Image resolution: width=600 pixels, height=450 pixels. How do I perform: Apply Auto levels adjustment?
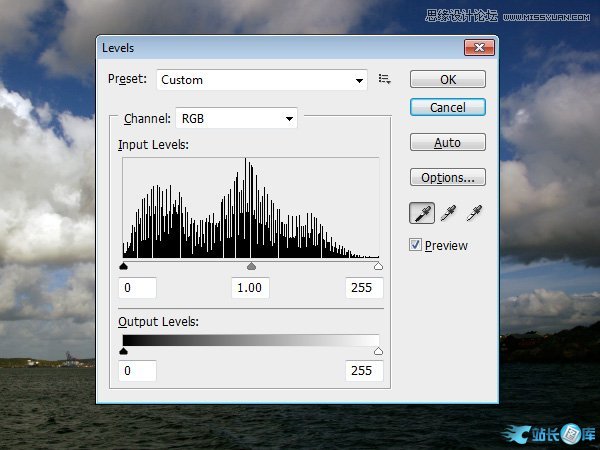[447, 143]
